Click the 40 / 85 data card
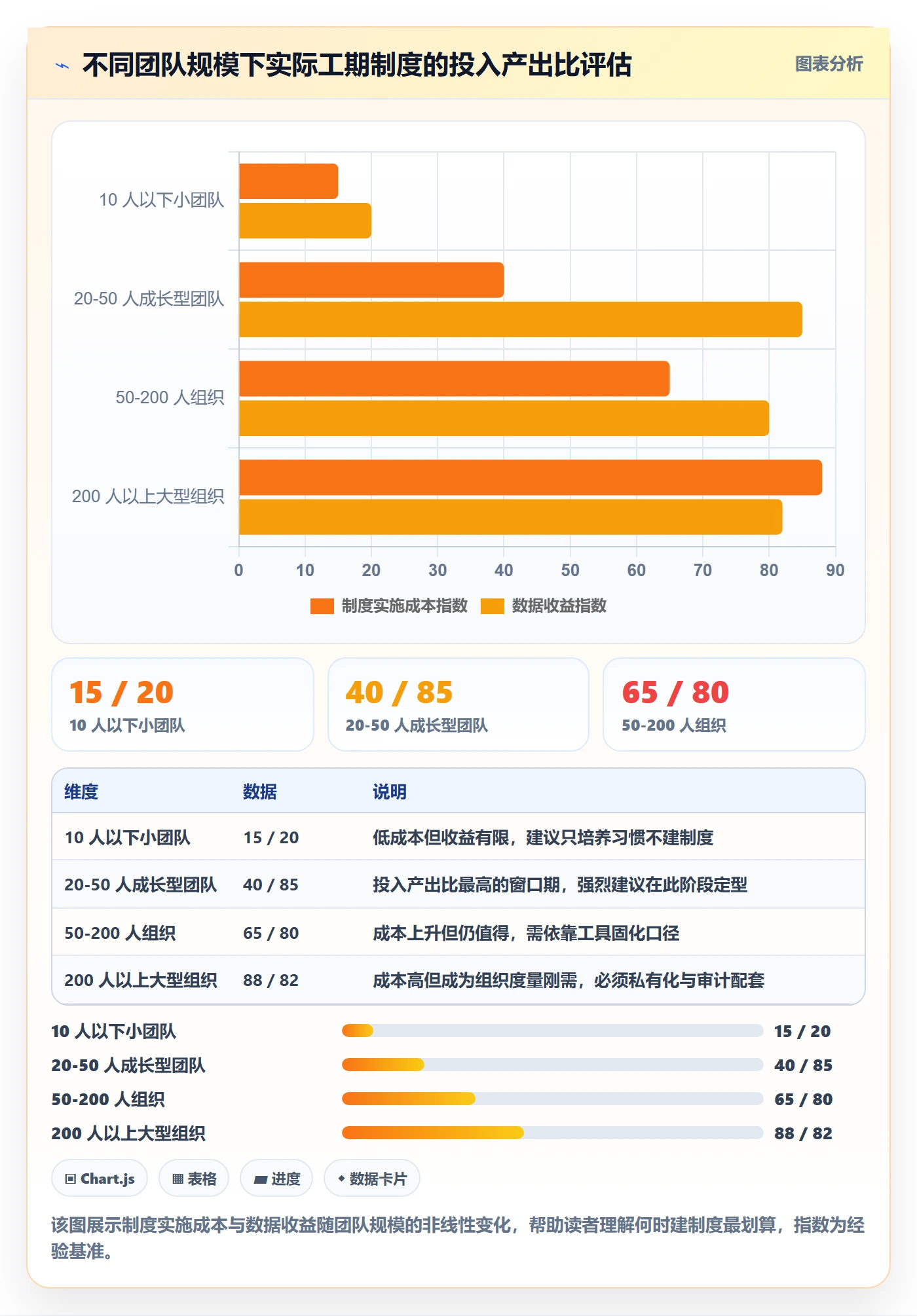 click(458, 704)
